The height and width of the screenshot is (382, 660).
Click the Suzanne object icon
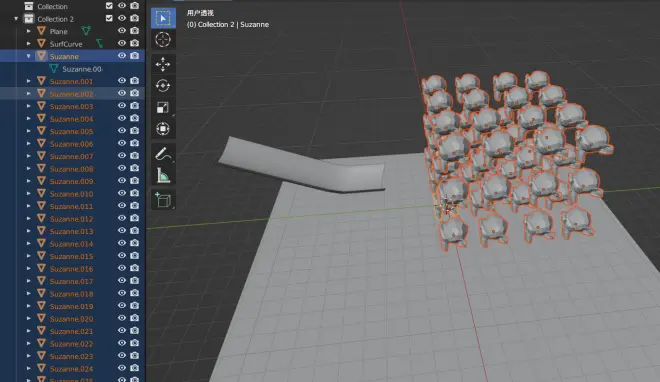[41, 56]
